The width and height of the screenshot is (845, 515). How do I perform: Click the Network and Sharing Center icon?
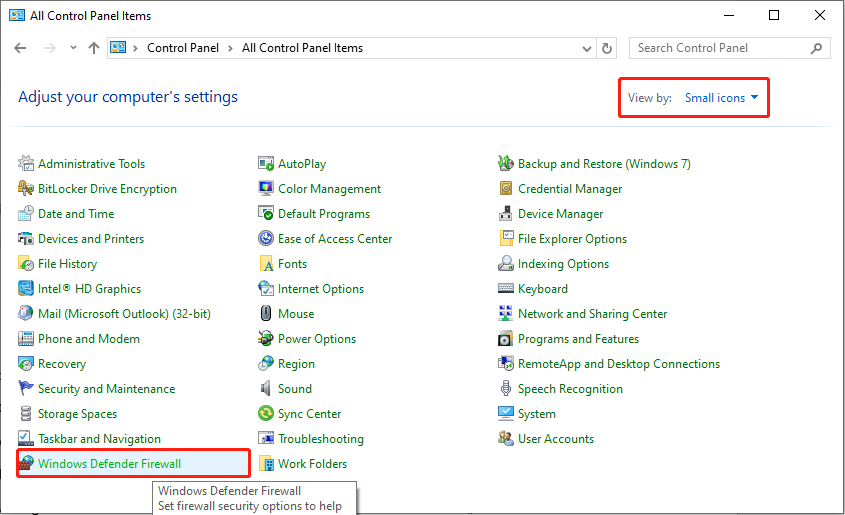(x=505, y=314)
